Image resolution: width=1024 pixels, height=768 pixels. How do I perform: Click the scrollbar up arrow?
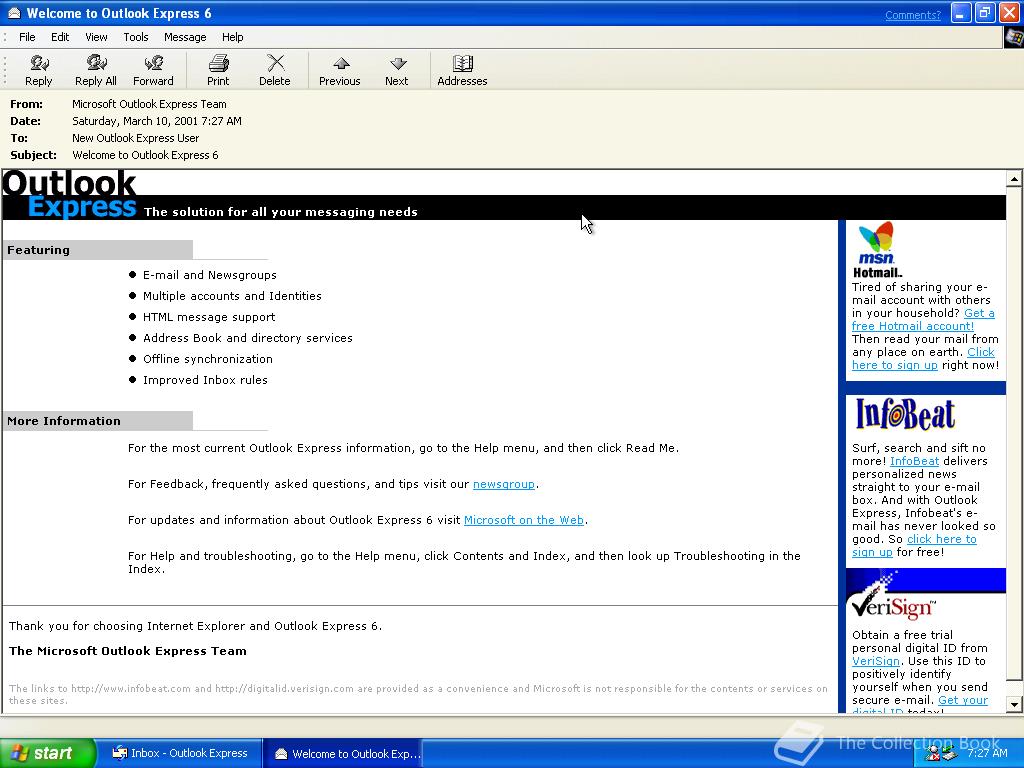tap(1014, 178)
